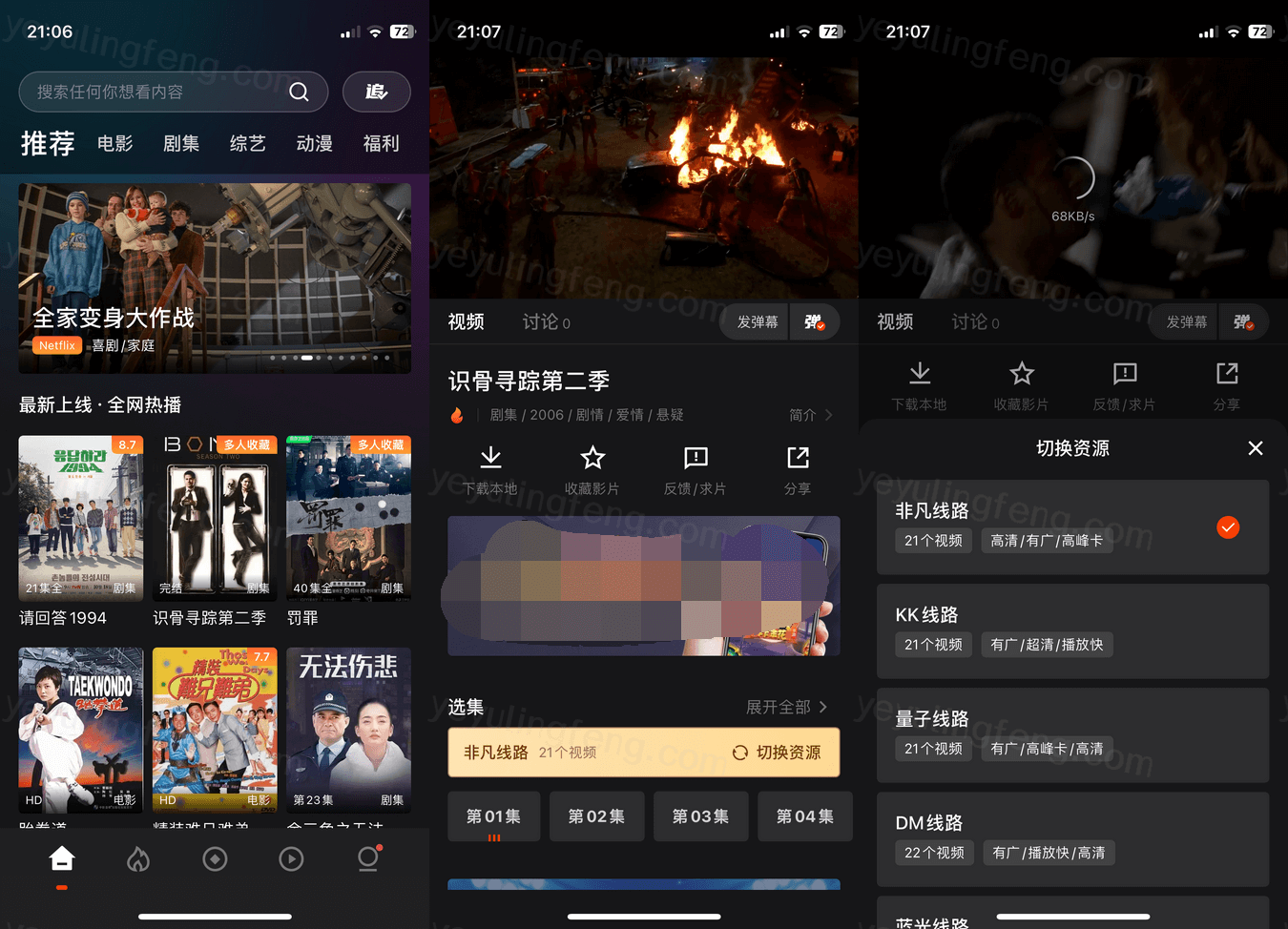The width and height of the screenshot is (1288, 929).
Task: Close the 切换资源 panel
Action: tap(1256, 448)
